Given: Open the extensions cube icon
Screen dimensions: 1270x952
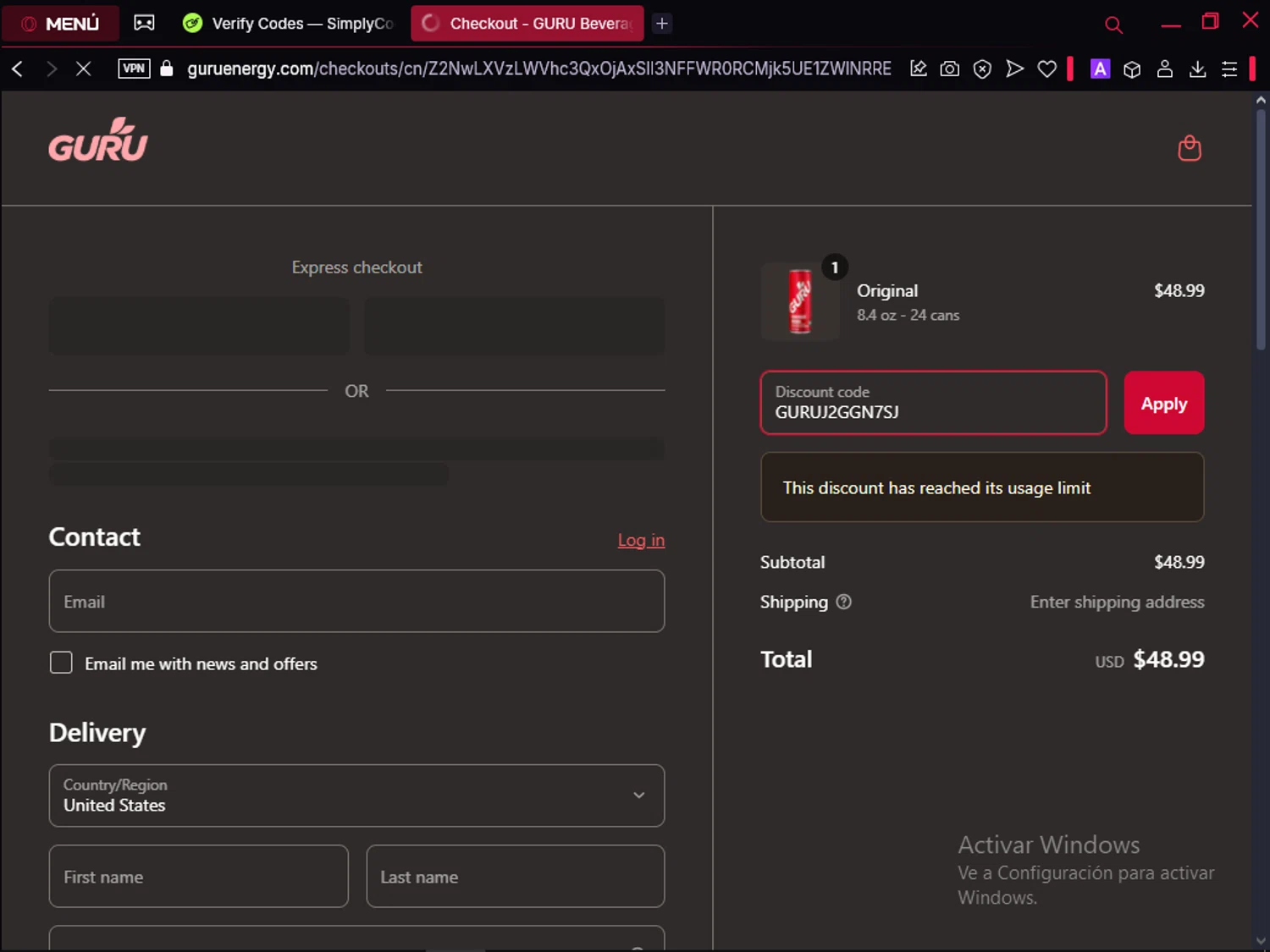Looking at the screenshot, I should [1132, 69].
